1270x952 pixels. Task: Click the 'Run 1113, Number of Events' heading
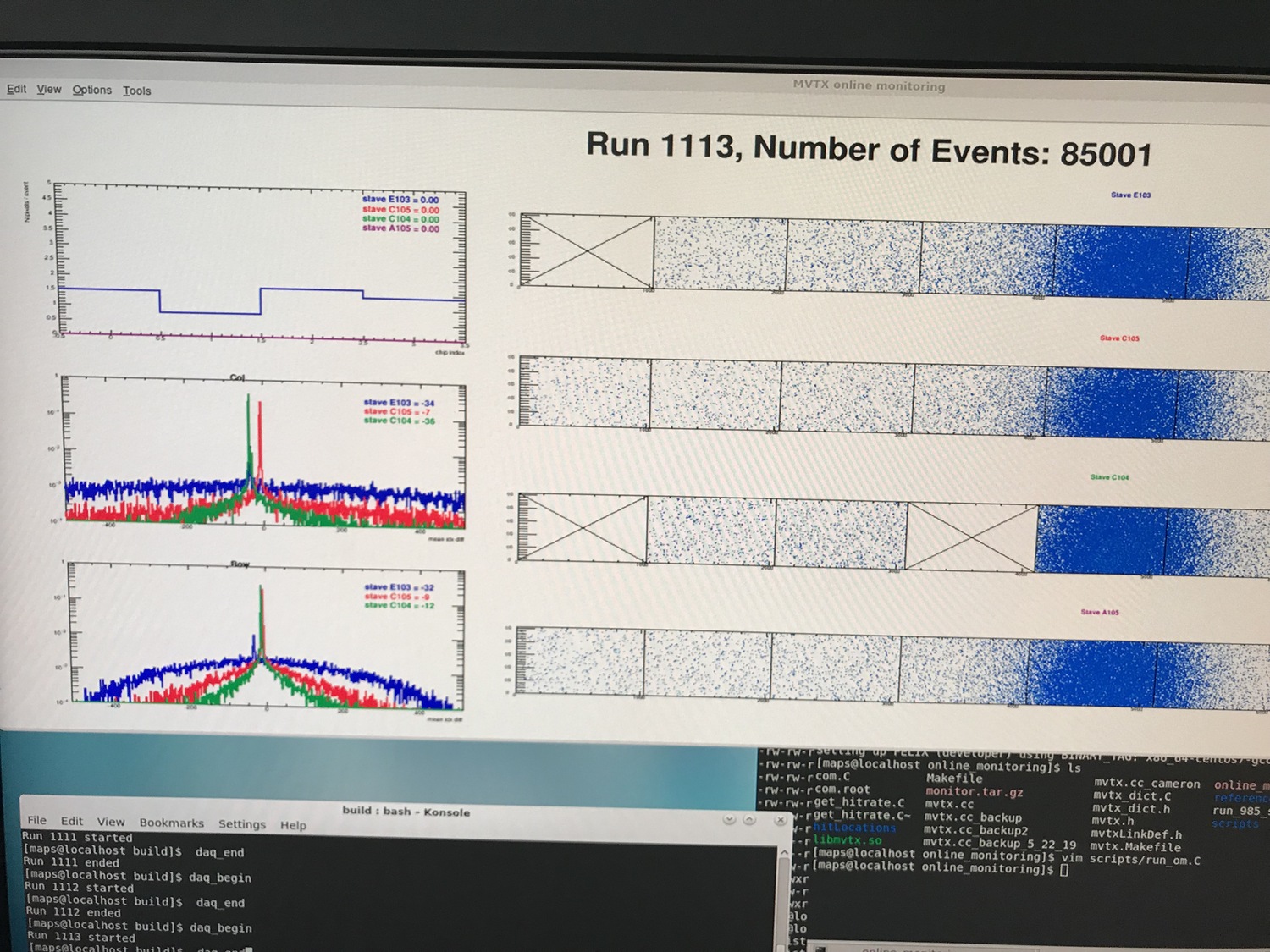869,149
